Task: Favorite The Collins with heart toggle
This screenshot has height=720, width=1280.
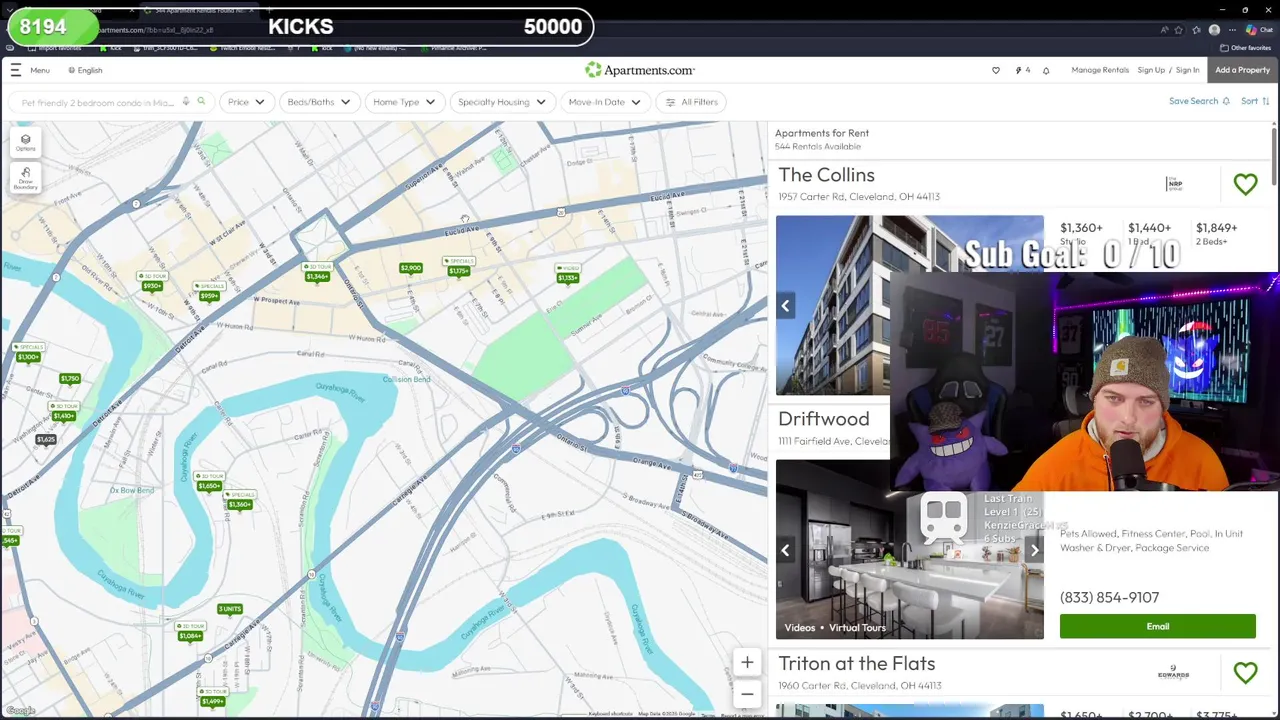Action: pyautogui.click(x=1245, y=184)
